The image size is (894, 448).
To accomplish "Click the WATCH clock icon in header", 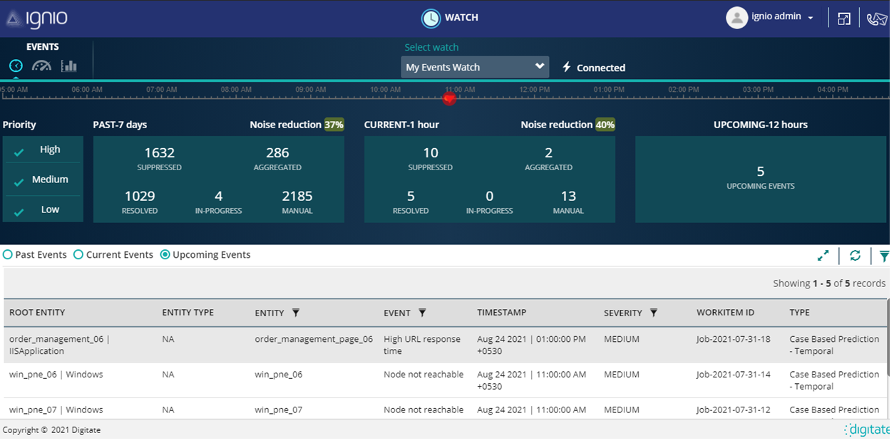I will coord(430,18).
